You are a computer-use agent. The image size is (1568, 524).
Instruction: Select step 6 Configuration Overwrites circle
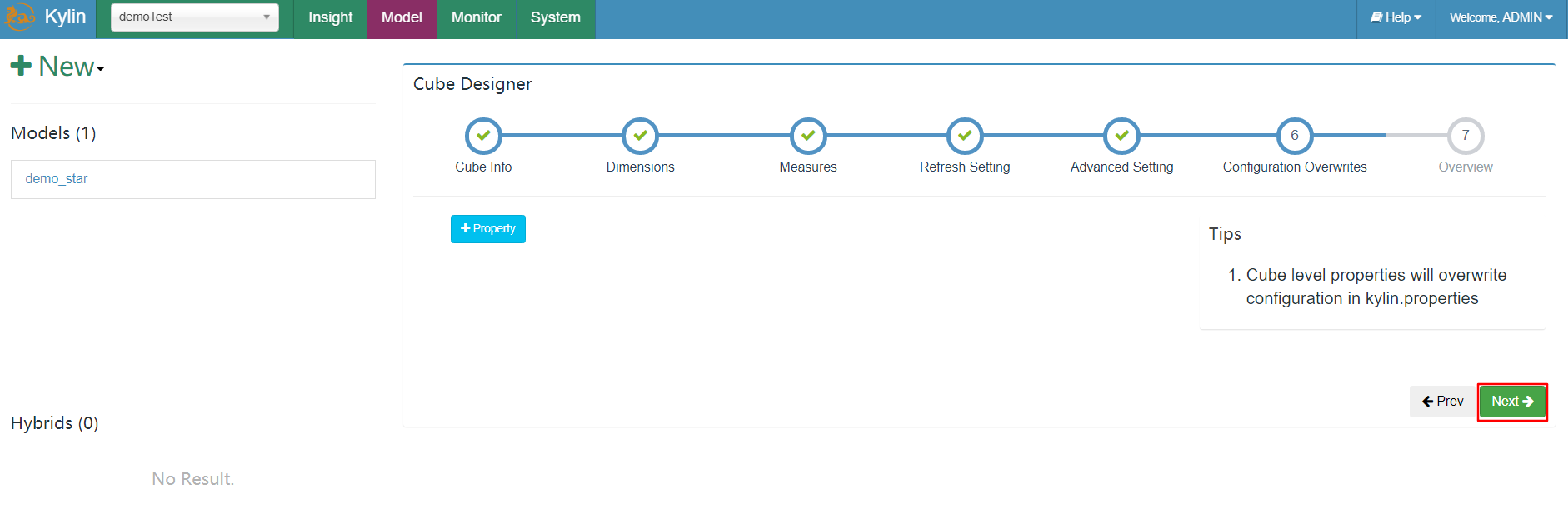[x=1295, y=136]
